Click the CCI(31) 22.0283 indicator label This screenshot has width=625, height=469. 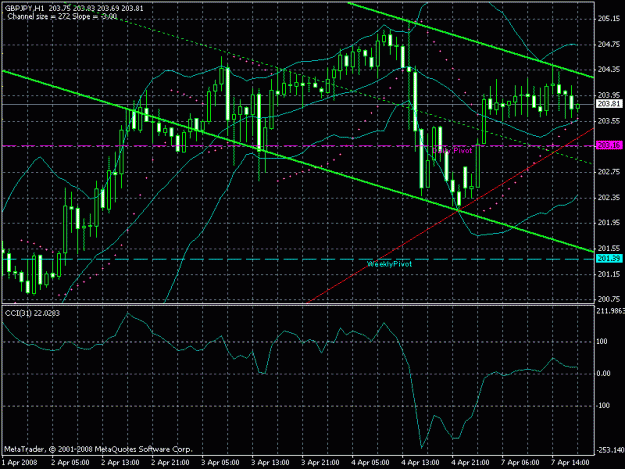[32, 313]
